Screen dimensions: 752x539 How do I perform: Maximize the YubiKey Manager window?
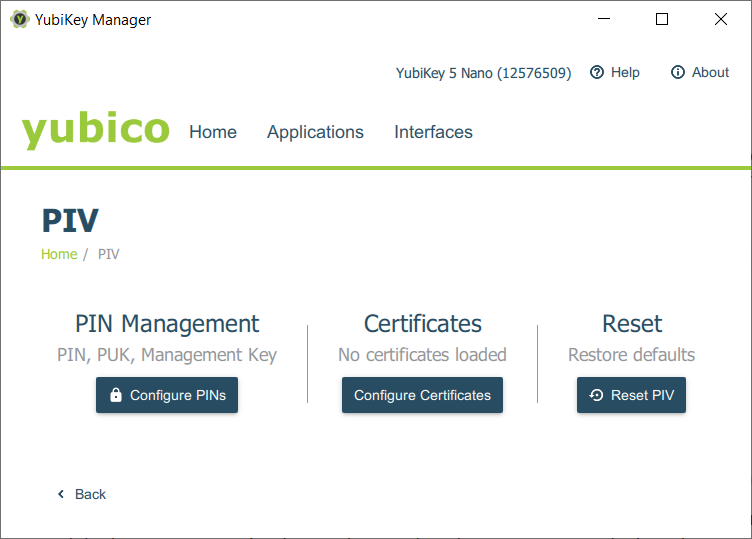(x=662, y=19)
